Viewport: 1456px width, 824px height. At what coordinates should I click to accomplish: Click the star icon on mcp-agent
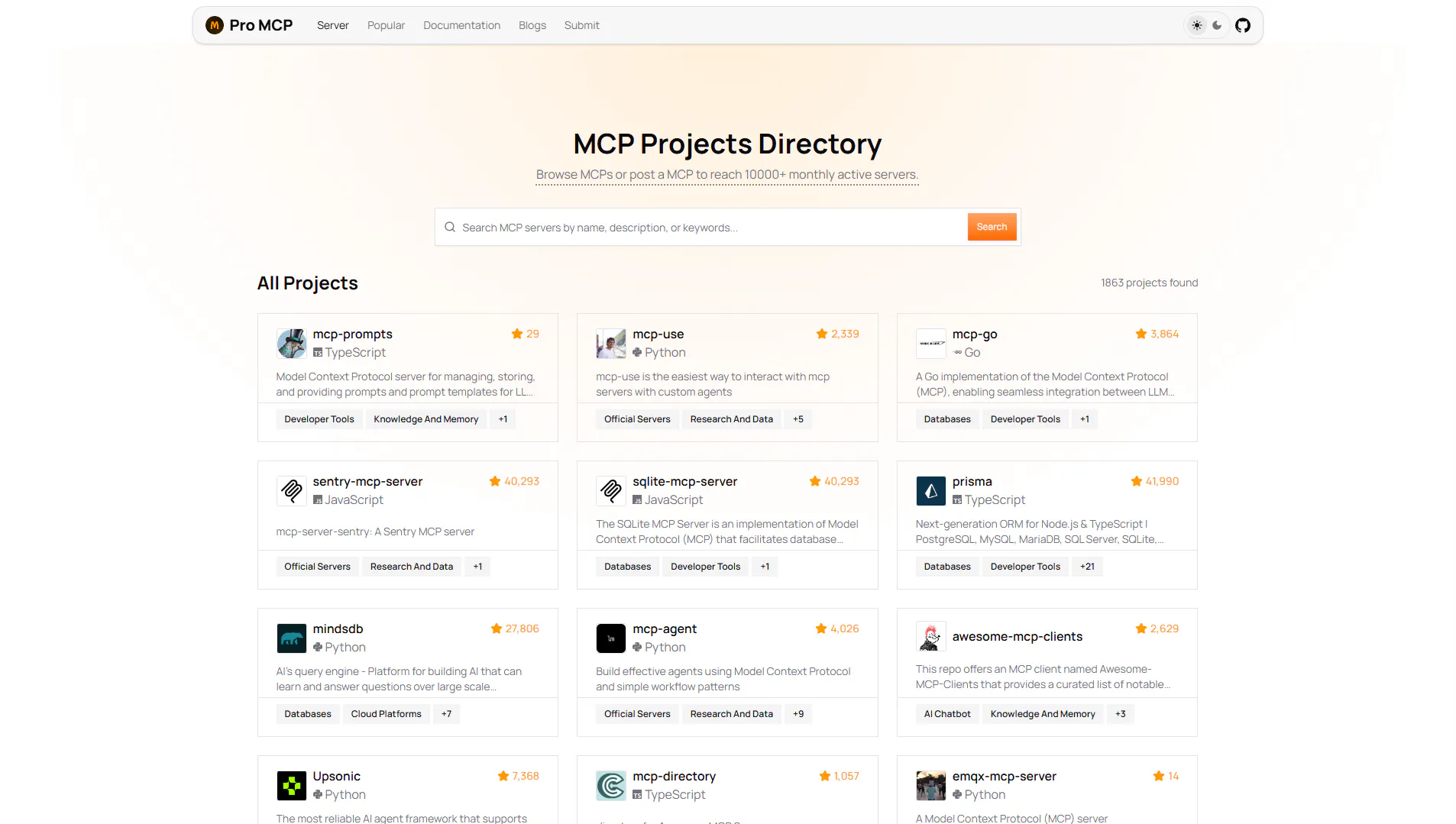(x=821, y=629)
